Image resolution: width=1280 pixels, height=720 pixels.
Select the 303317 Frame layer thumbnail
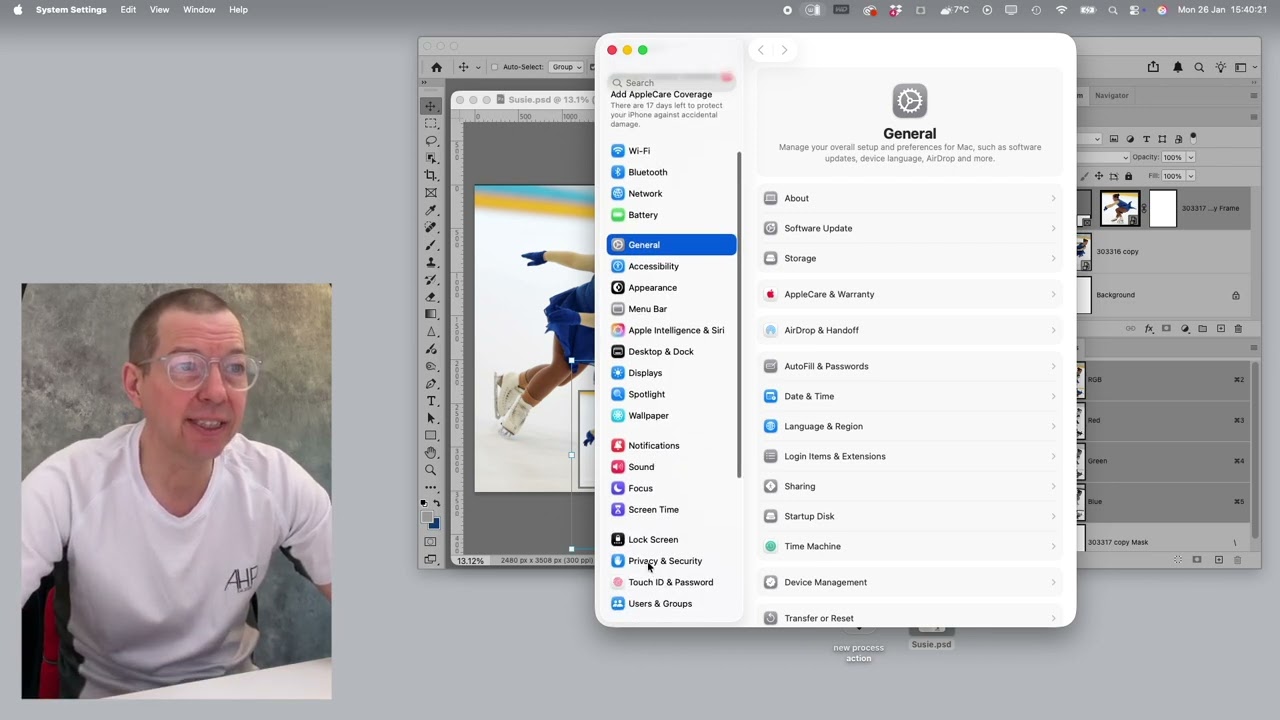pos(1120,209)
